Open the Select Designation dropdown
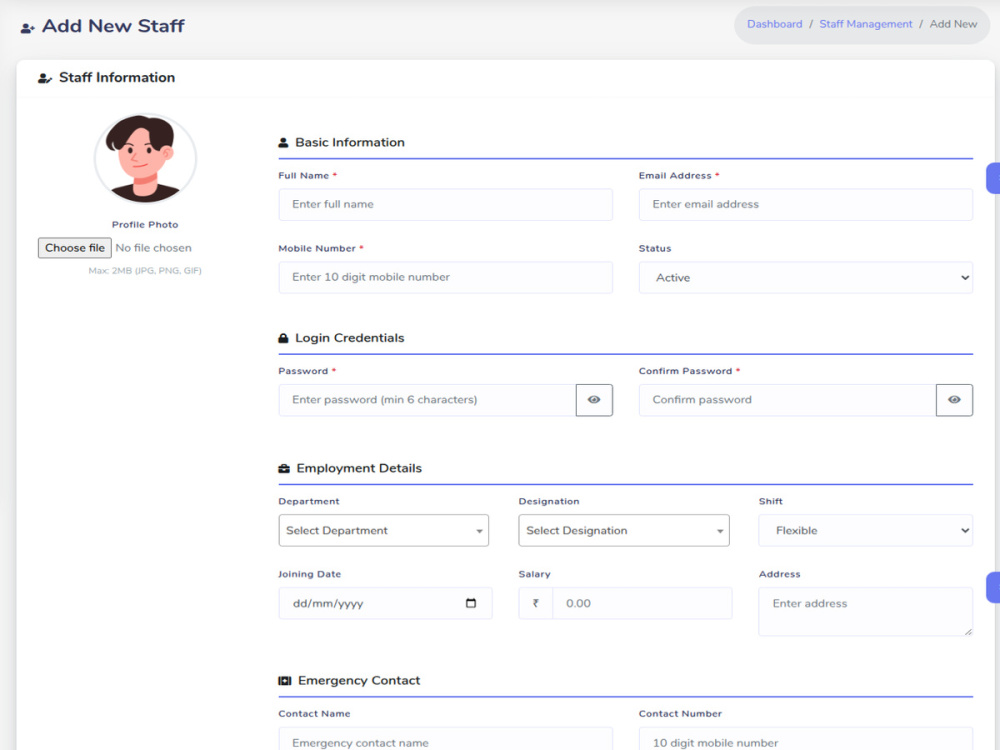This screenshot has height=750, width=1000. 624,531
